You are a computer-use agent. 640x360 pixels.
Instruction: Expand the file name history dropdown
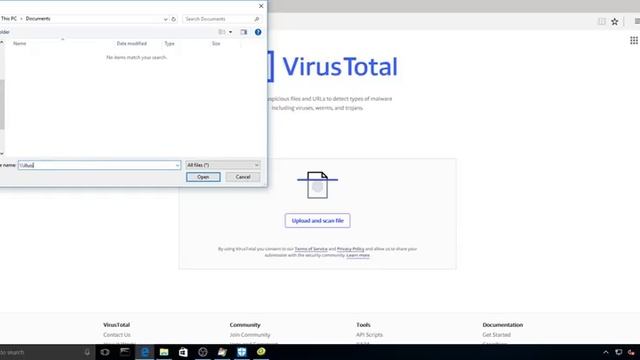tap(177, 165)
